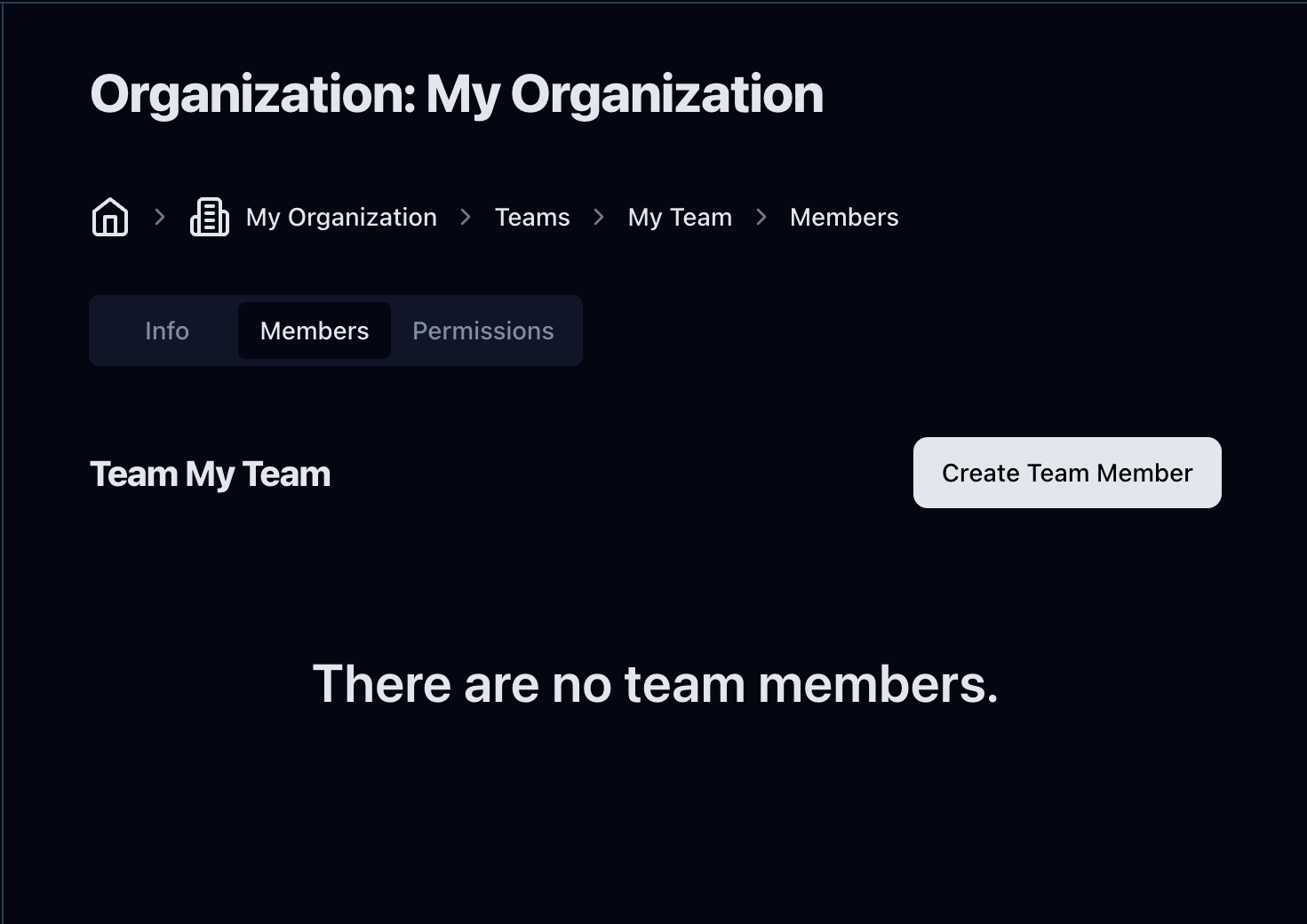Click the chevron just before Members breadcrumb
This screenshot has height=924, width=1307.
coord(761,217)
